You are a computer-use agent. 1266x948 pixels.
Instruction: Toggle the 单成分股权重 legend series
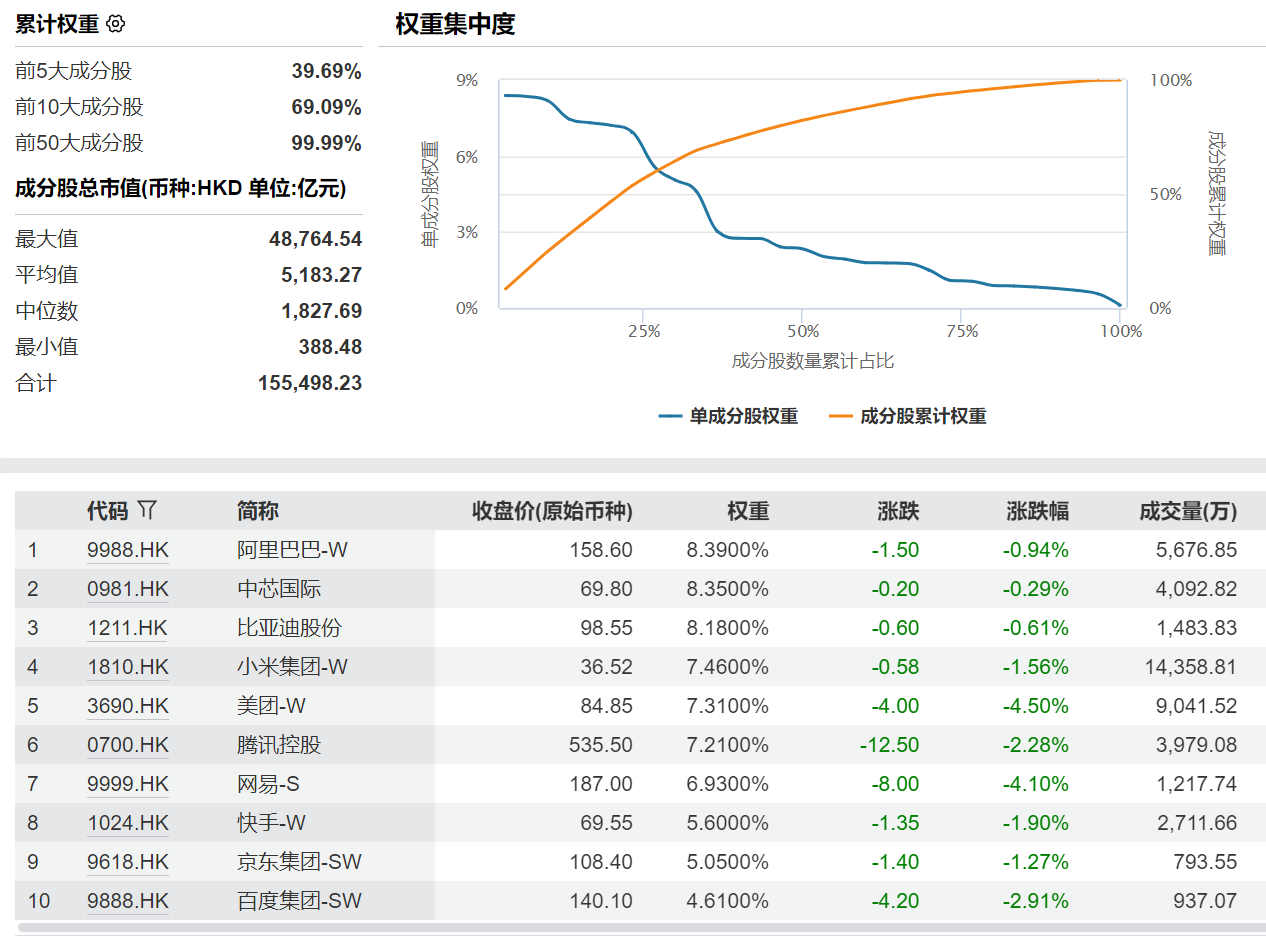[x=728, y=415]
